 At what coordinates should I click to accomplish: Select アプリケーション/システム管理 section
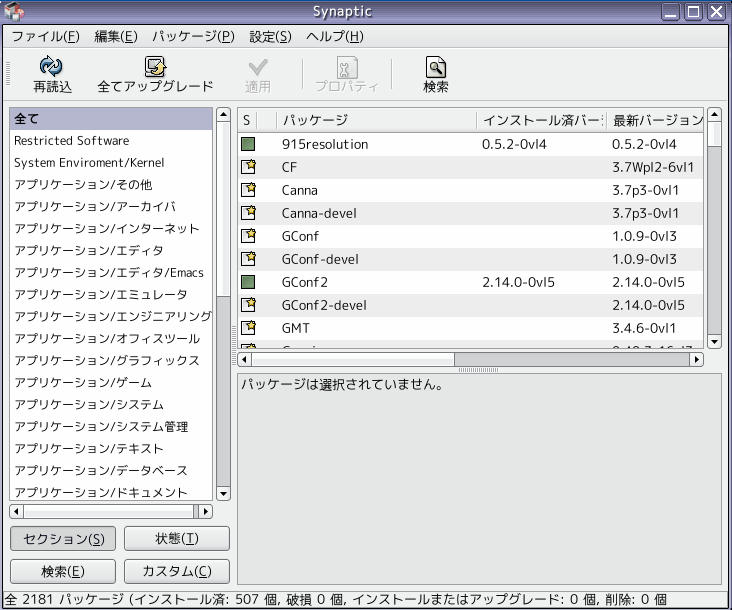point(111,426)
